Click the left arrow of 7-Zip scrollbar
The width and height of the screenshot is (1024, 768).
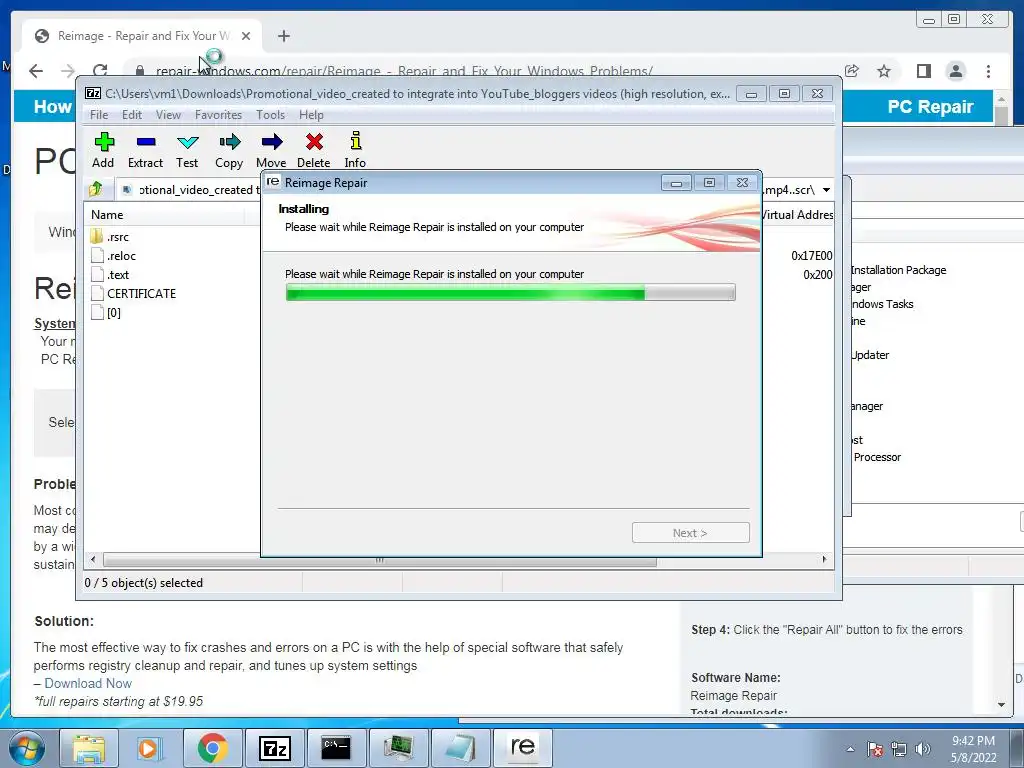pyautogui.click(x=93, y=560)
